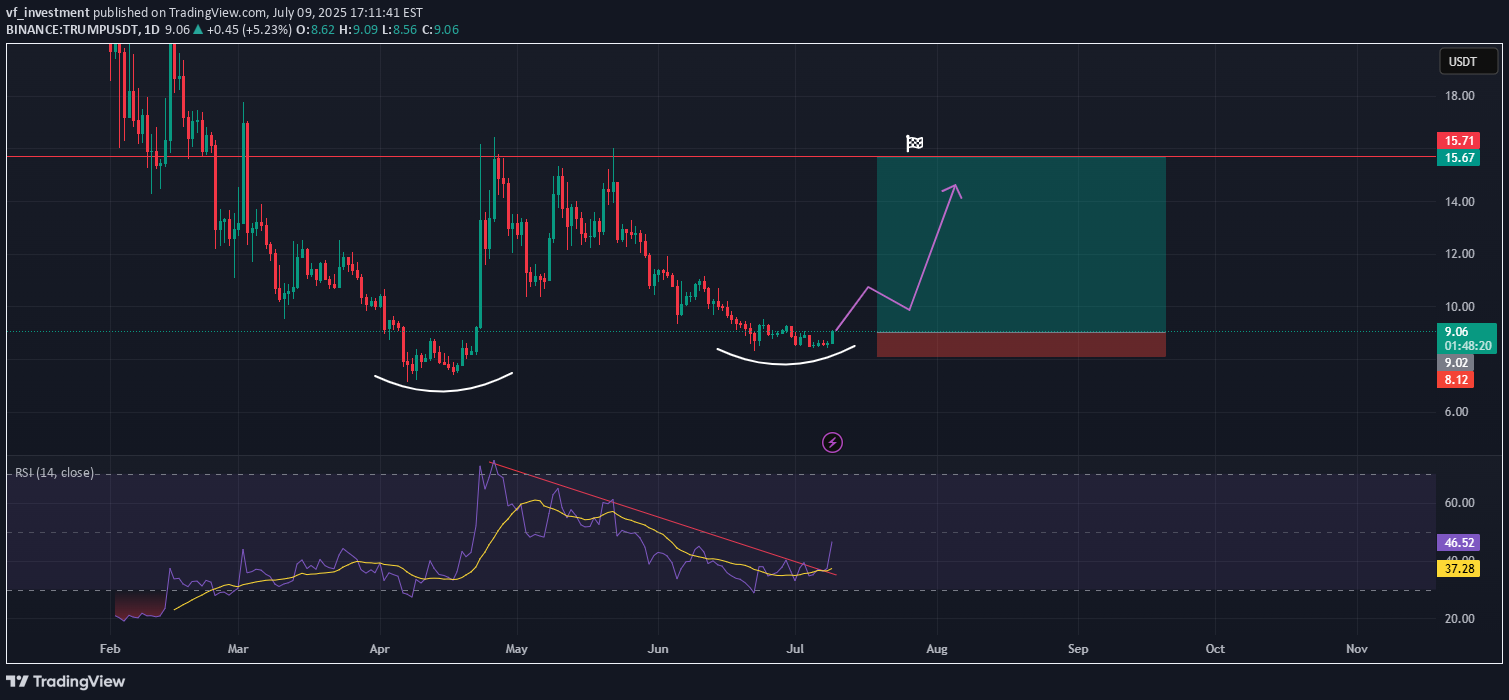This screenshot has height=700, width=1509.
Task: Click the Apr date axis label
Action: click(x=380, y=648)
